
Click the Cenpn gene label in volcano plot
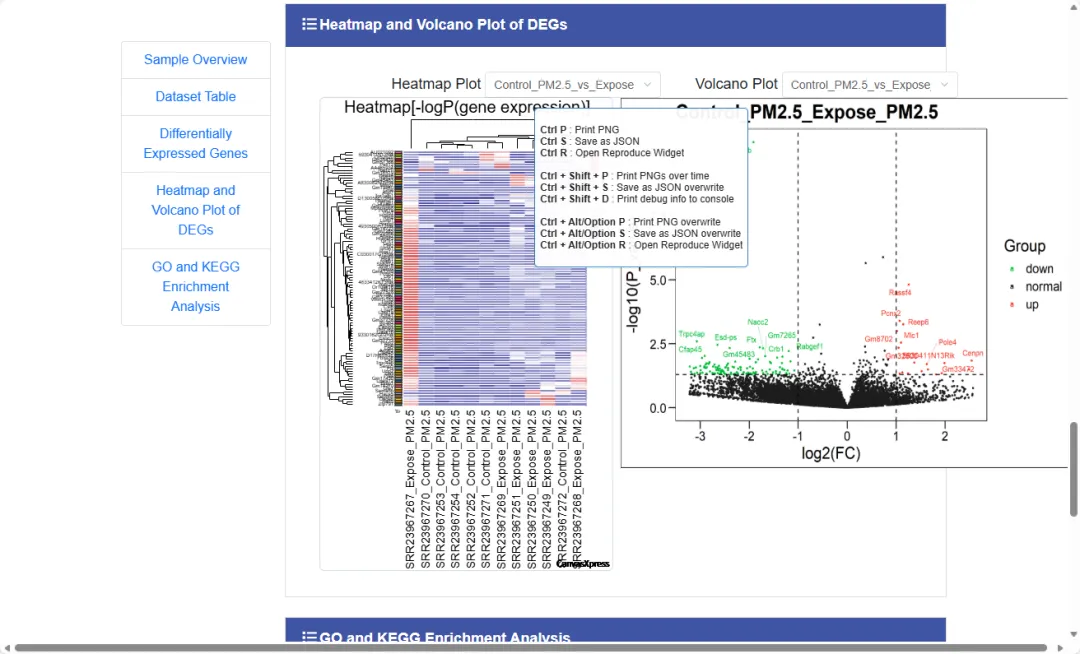(x=973, y=353)
